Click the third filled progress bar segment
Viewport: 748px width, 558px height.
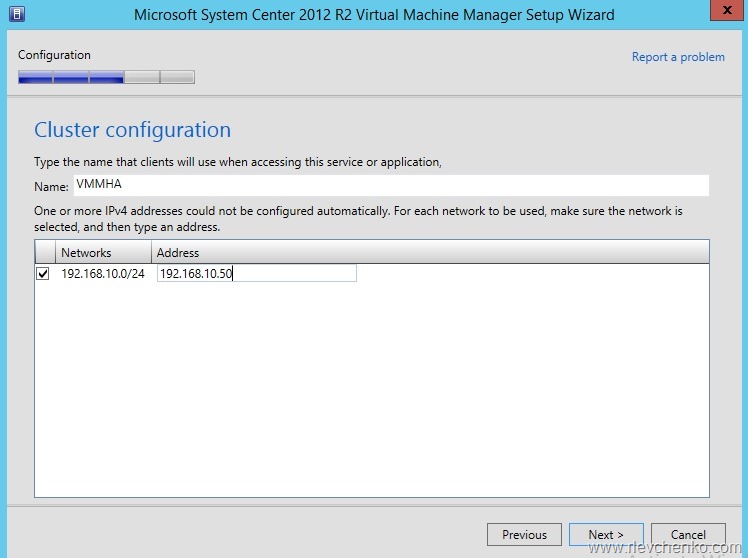tap(106, 77)
